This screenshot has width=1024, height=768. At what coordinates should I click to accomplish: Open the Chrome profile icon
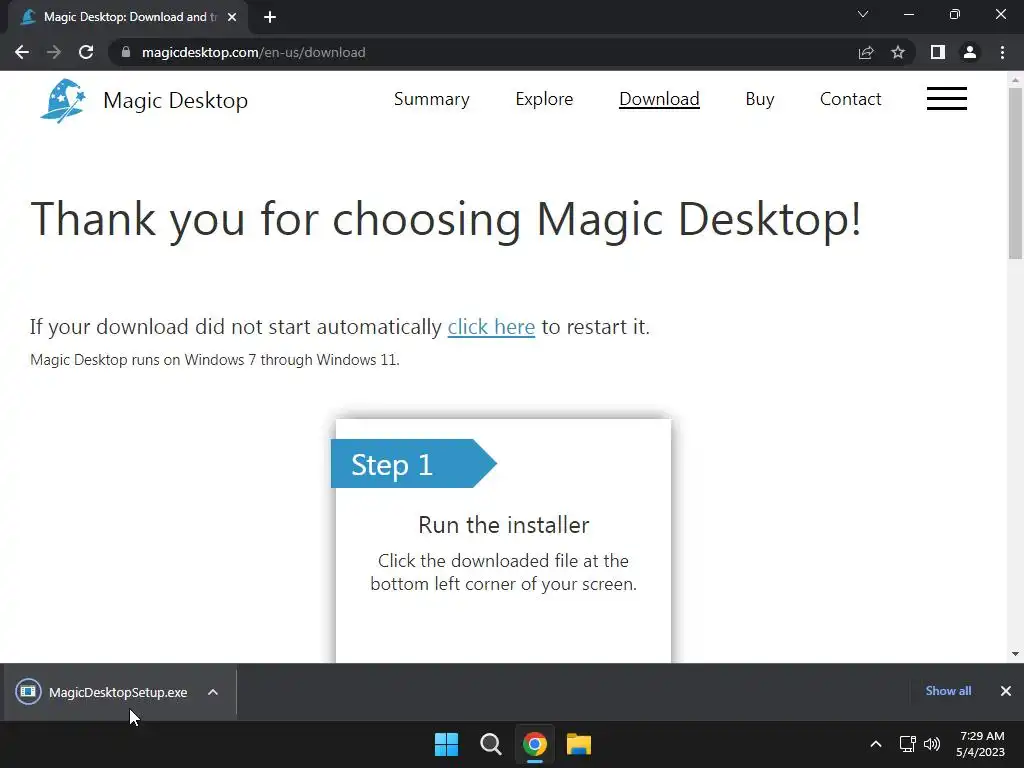970,52
